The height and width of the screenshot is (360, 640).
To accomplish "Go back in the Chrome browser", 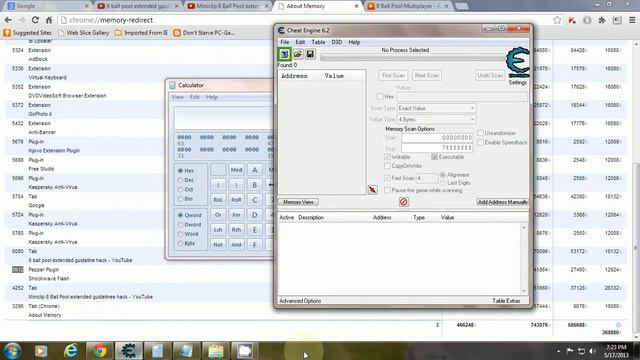I will [x=8, y=20].
